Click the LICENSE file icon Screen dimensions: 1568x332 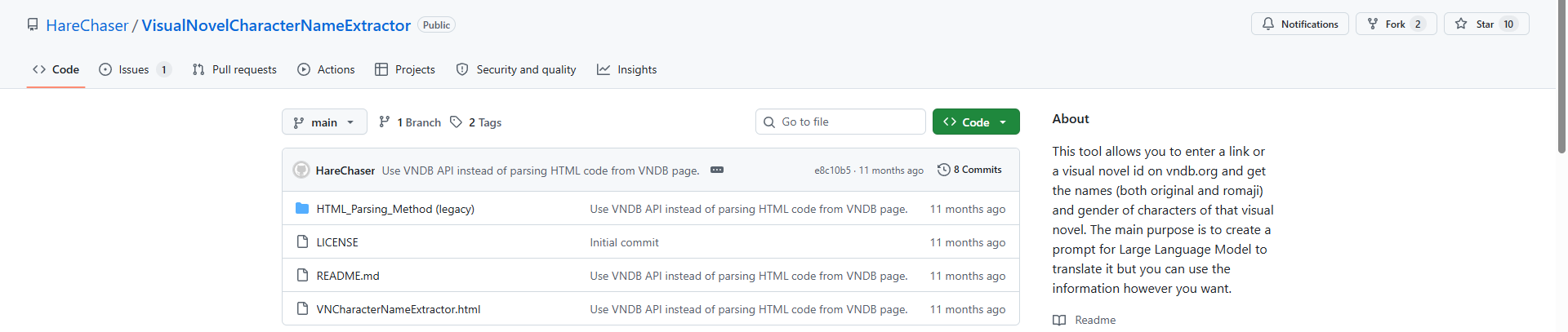[x=302, y=242]
